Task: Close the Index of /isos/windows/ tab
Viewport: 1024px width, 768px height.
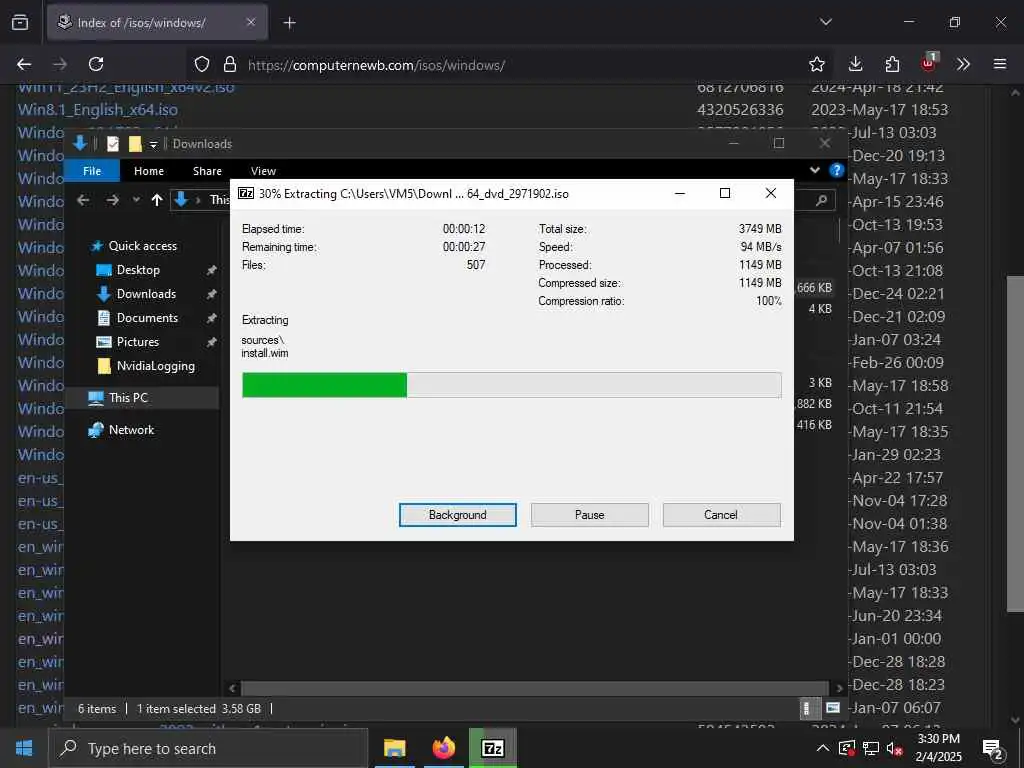Action: pyautogui.click(x=251, y=23)
